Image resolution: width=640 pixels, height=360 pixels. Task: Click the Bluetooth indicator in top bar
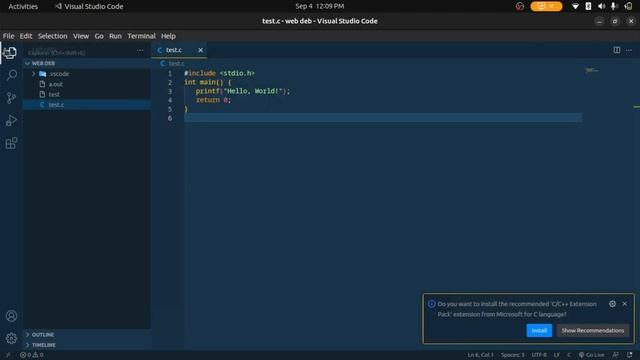[x=588, y=6]
